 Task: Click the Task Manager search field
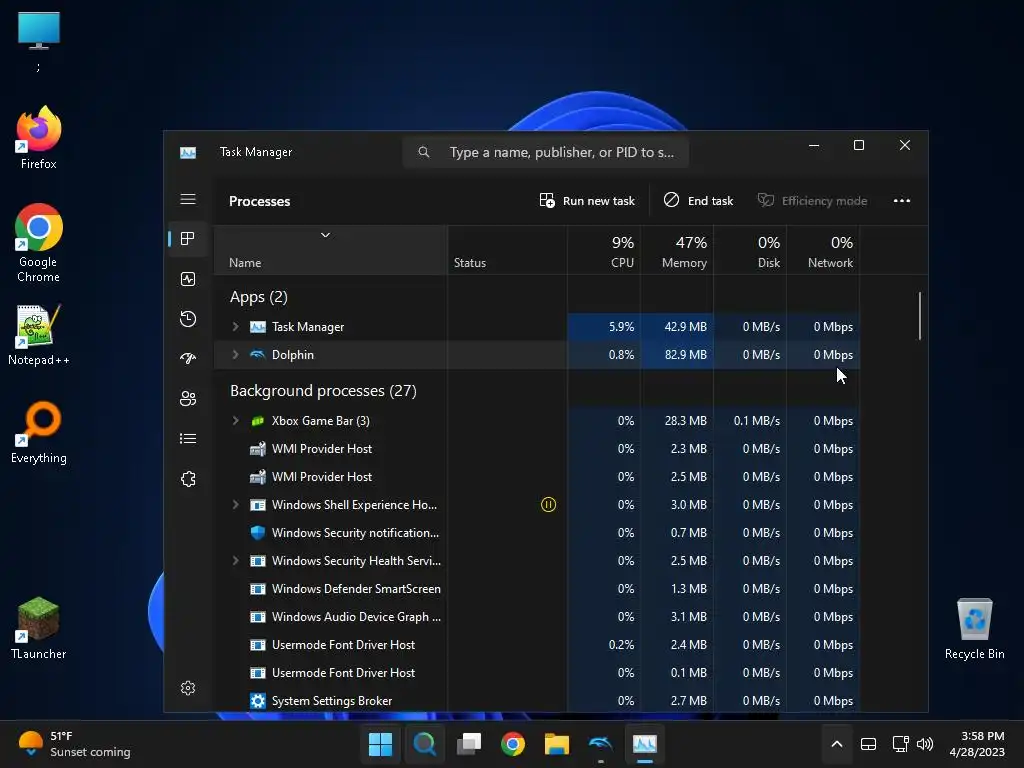pos(545,152)
